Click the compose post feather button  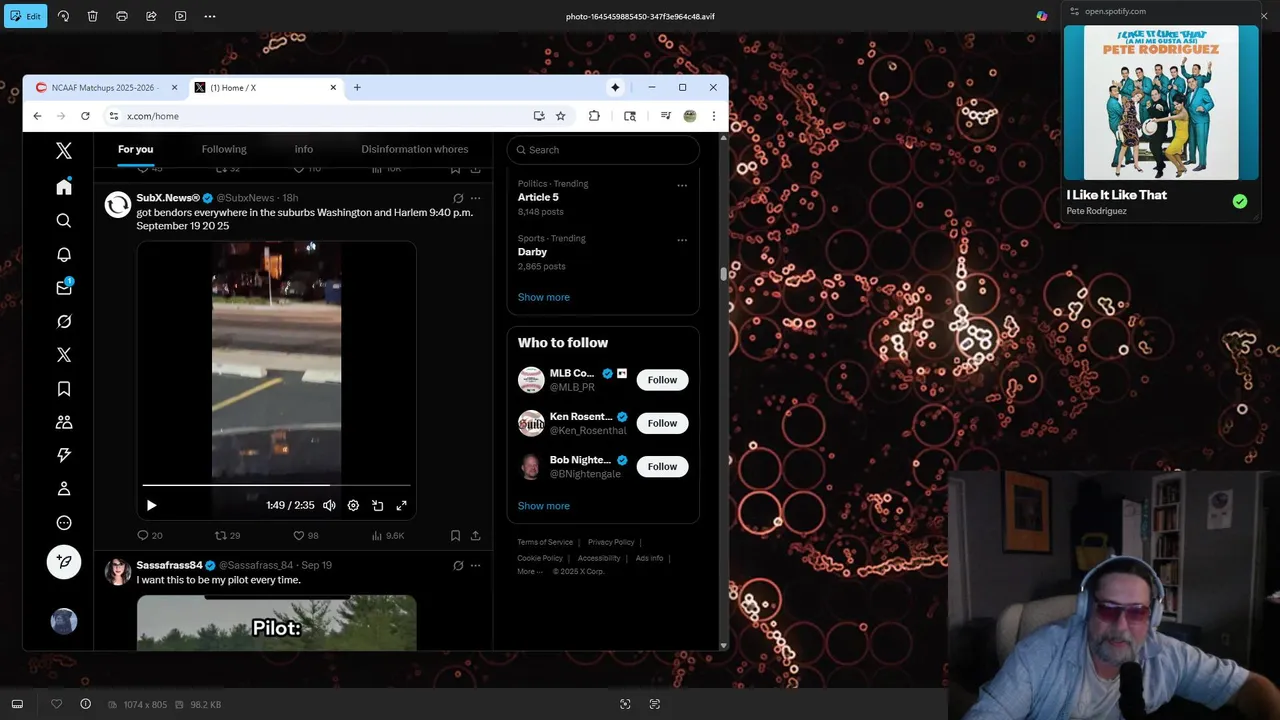pos(64,562)
